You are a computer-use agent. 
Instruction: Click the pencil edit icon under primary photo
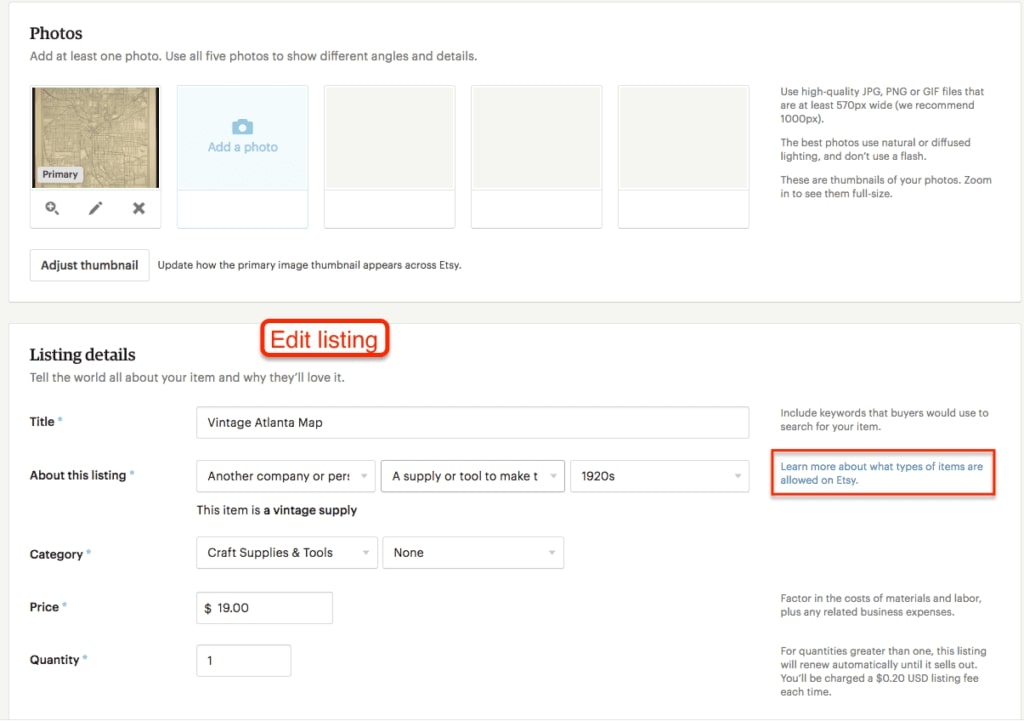click(x=95, y=208)
